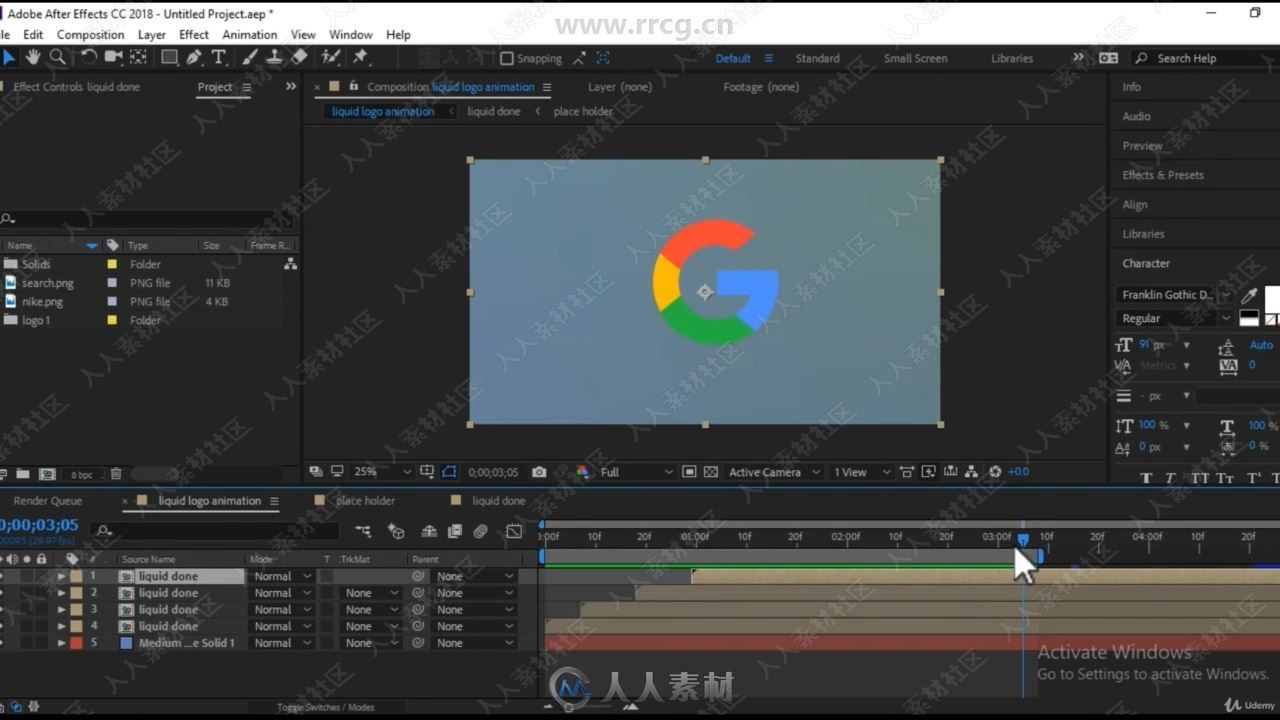Select the Pen tool
Image resolution: width=1280 pixels, height=720 pixels.
pos(194,58)
